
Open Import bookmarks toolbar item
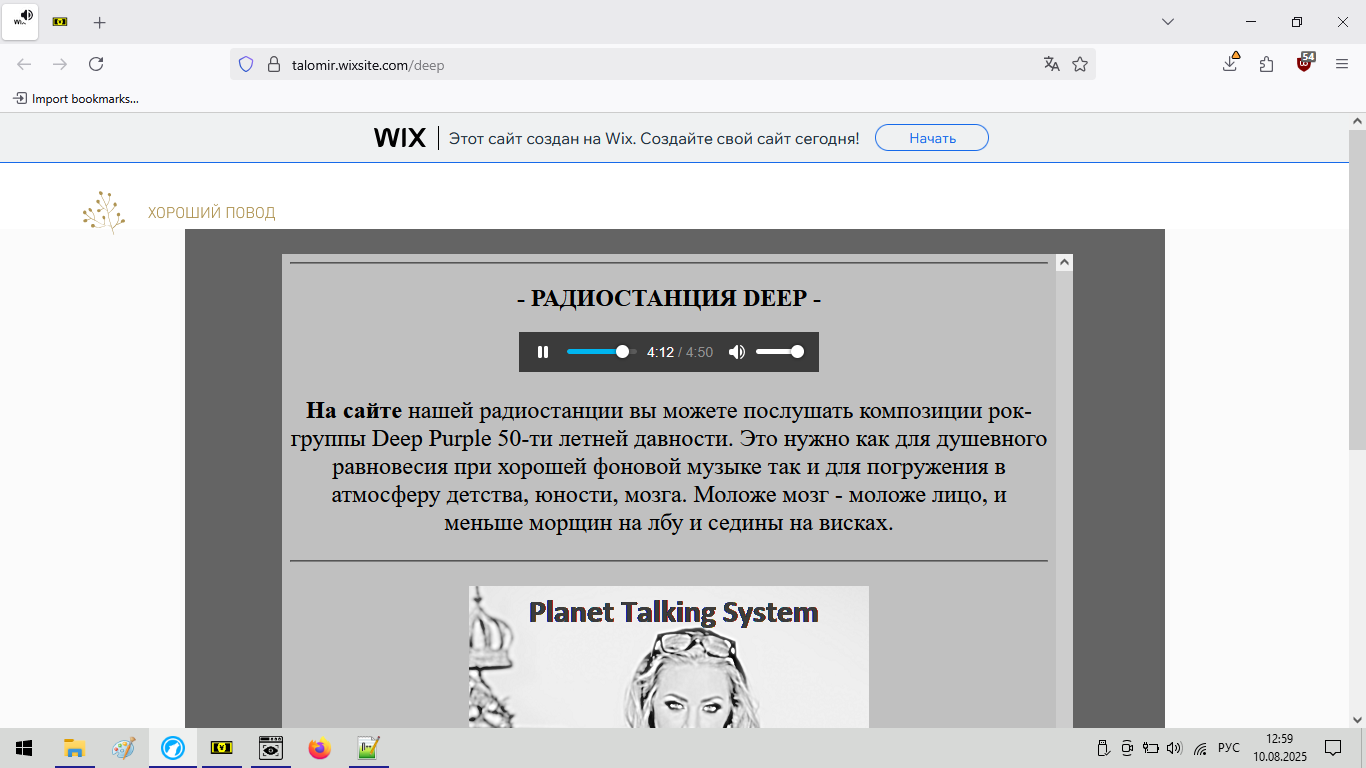click(x=76, y=99)
